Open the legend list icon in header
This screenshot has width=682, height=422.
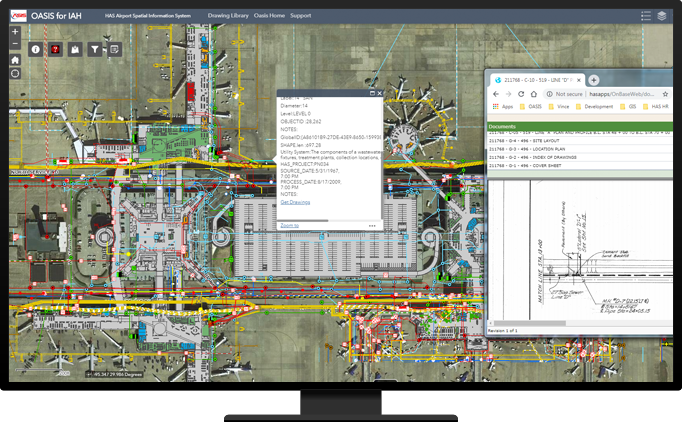click(646, 16)
